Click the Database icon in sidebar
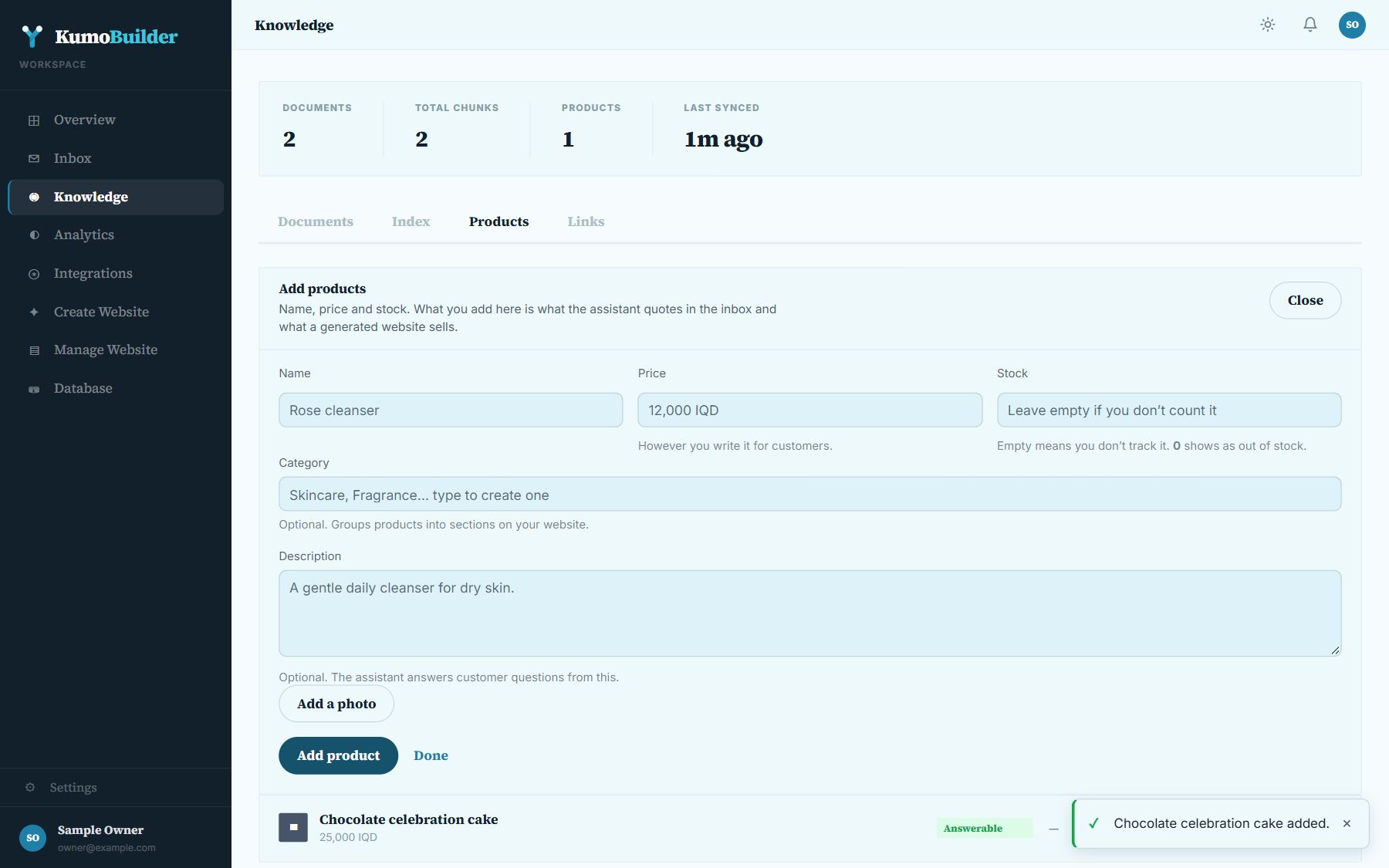The height and width of the screenshot is (868, 1389). [x=34, y=389]
